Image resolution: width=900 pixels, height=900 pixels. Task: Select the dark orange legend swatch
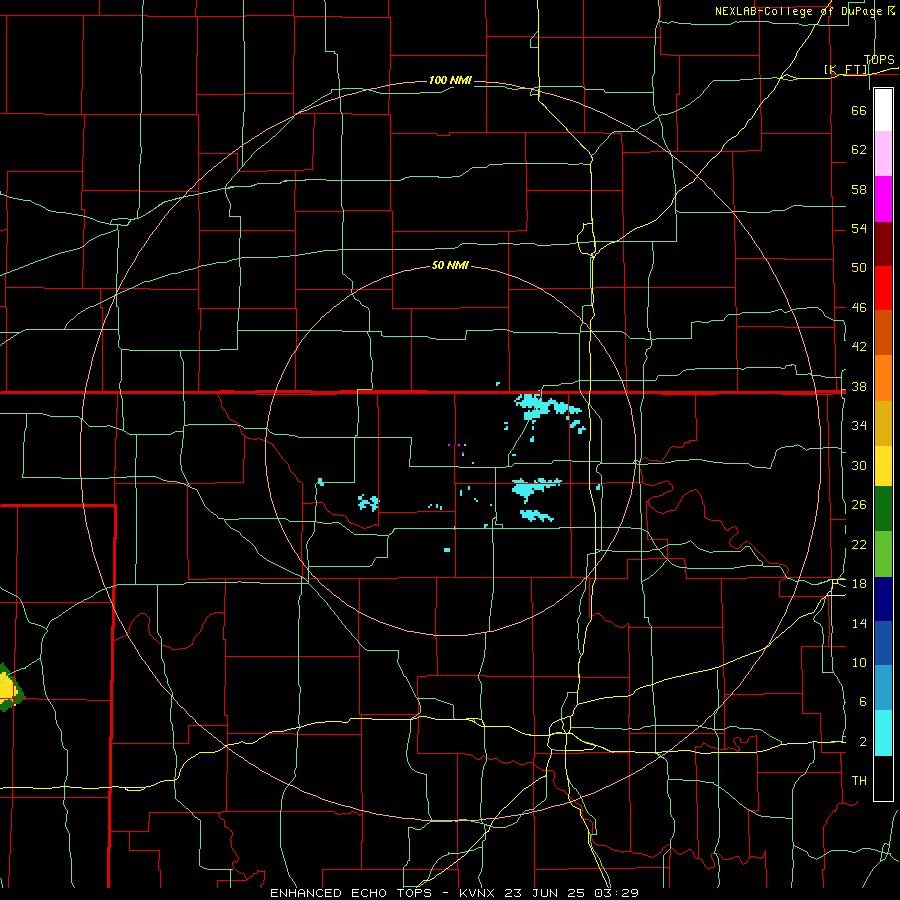pos(883,333)
